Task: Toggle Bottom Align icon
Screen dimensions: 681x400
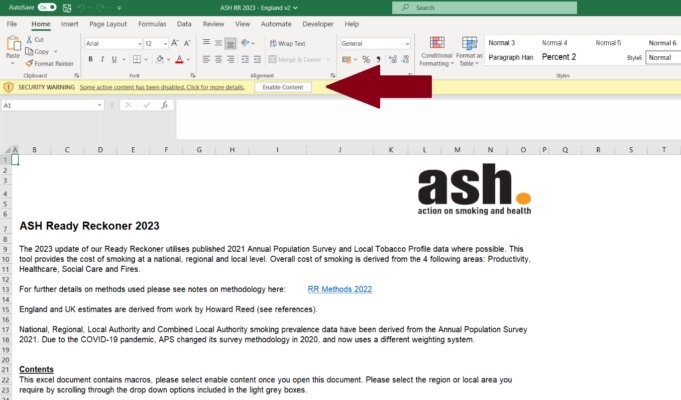Action: (230, 43)
